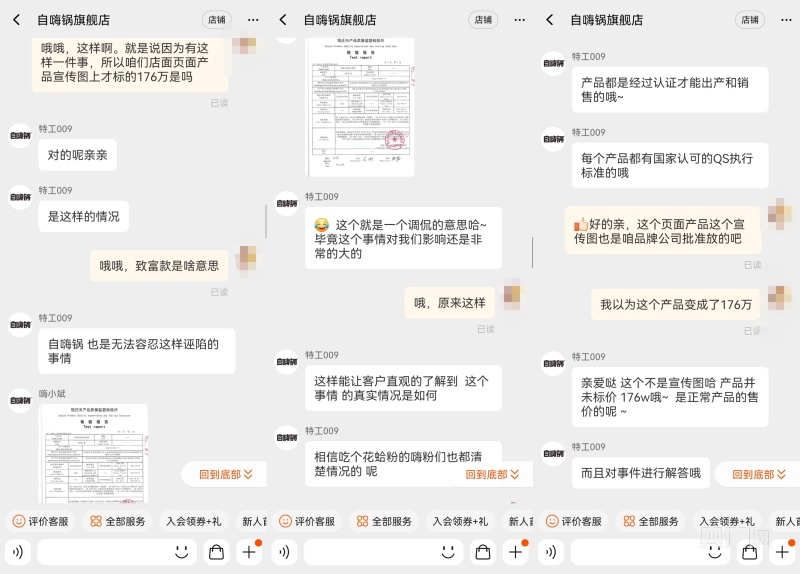The height and width of the screenshot is (574, 800).
Task: Tap plus attachment icon in right screenshot
Action: click(x=782, y=552)
